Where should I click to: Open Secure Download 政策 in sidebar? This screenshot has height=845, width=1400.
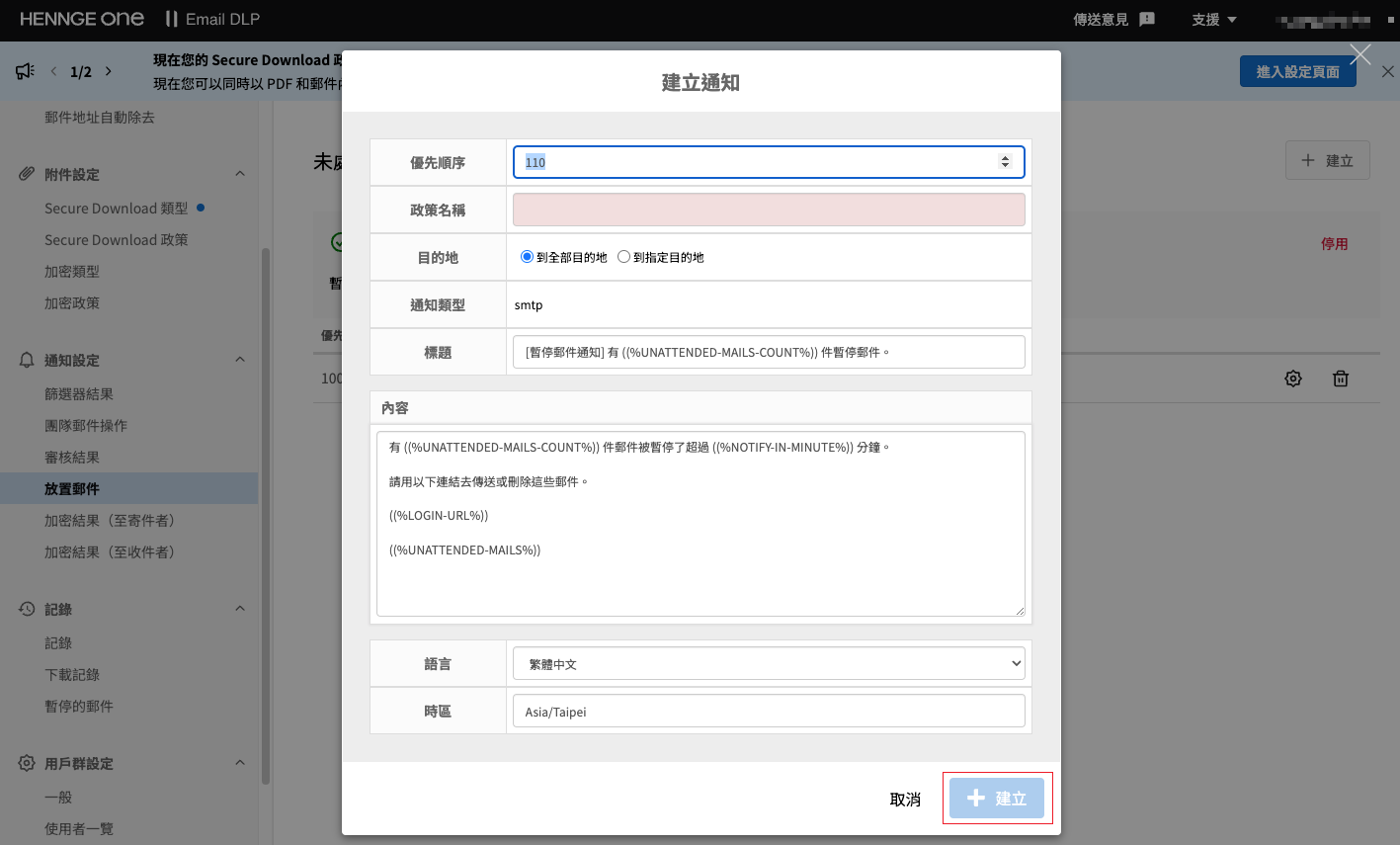coord(116,240)
